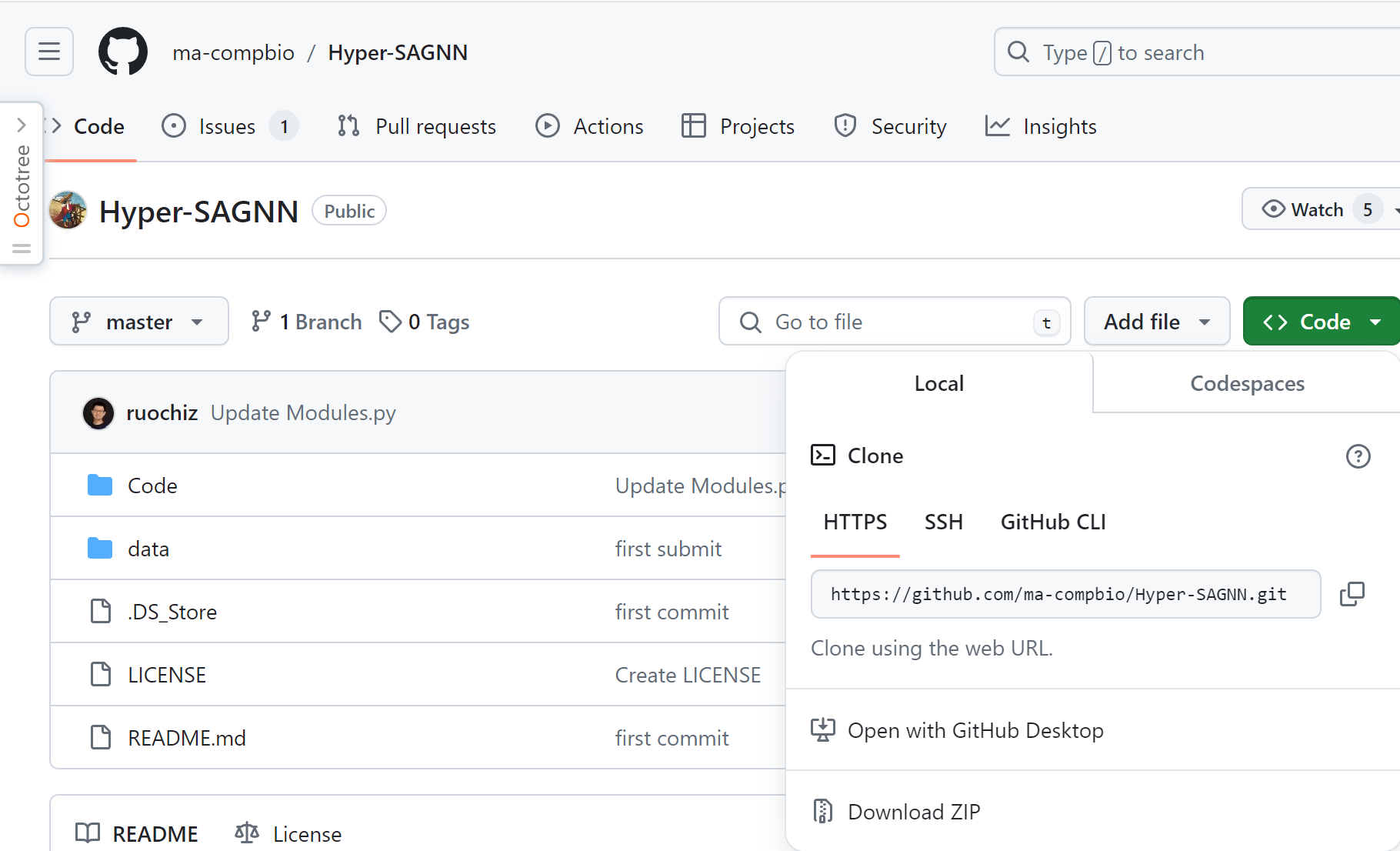Open the Code repository tab
Image resolution: width=1400 pixels, height=851 pixels.
point(90,126)
